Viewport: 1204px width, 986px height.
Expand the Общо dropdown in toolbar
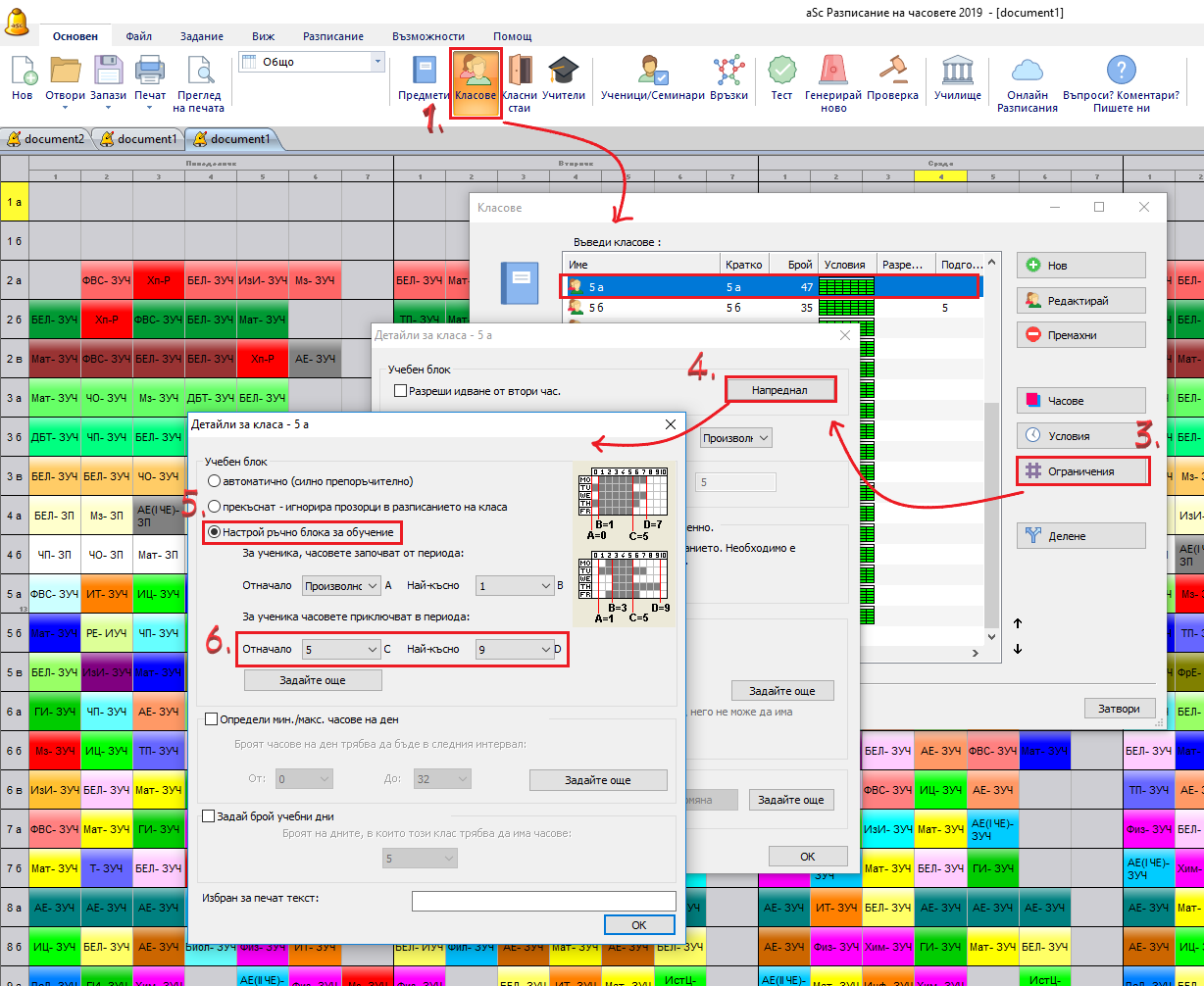377,62
